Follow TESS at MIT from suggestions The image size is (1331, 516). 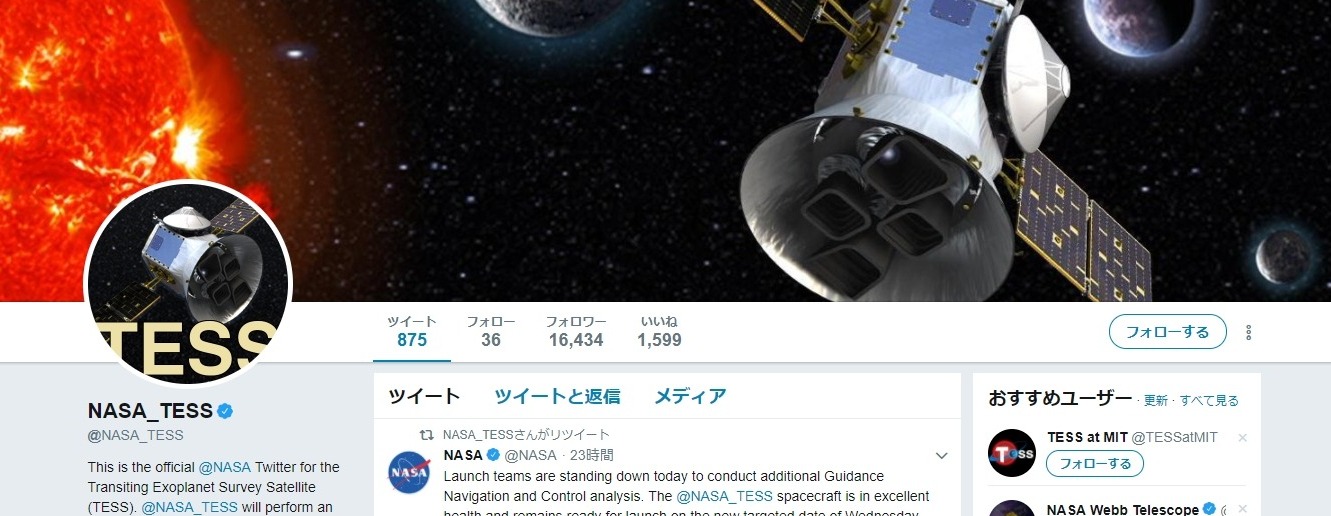1095,464
